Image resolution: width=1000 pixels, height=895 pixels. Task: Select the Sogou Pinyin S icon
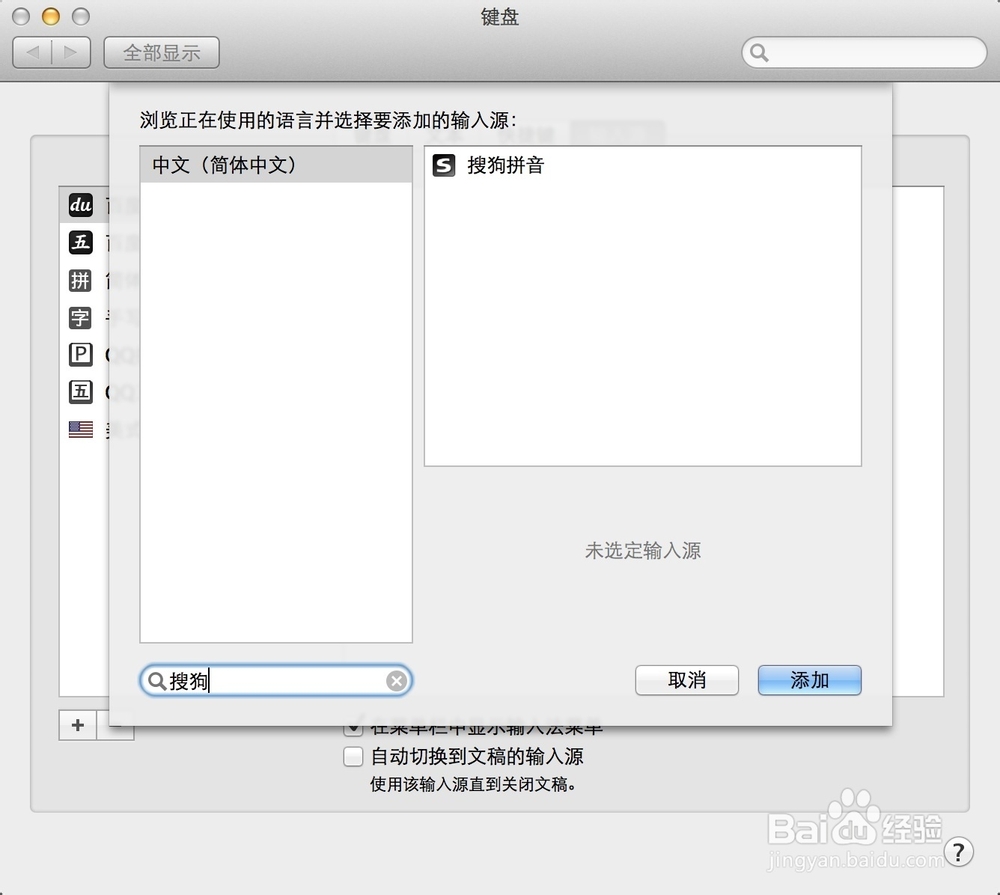click(444, 165)
